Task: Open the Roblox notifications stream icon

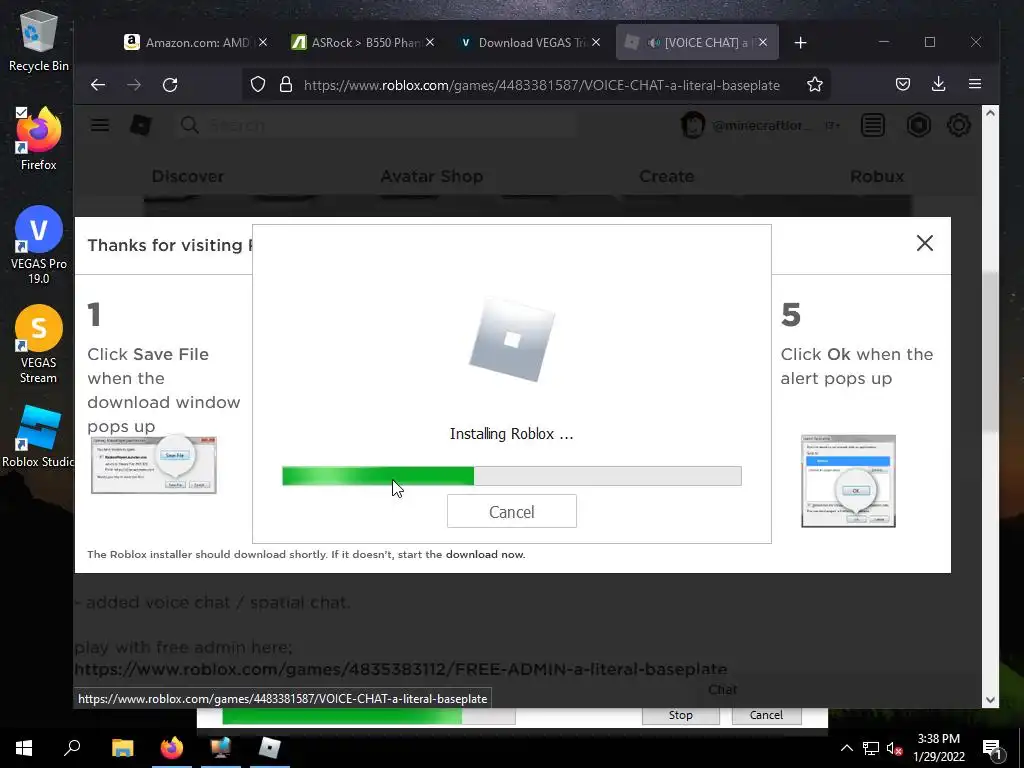Action: [873, 125]
